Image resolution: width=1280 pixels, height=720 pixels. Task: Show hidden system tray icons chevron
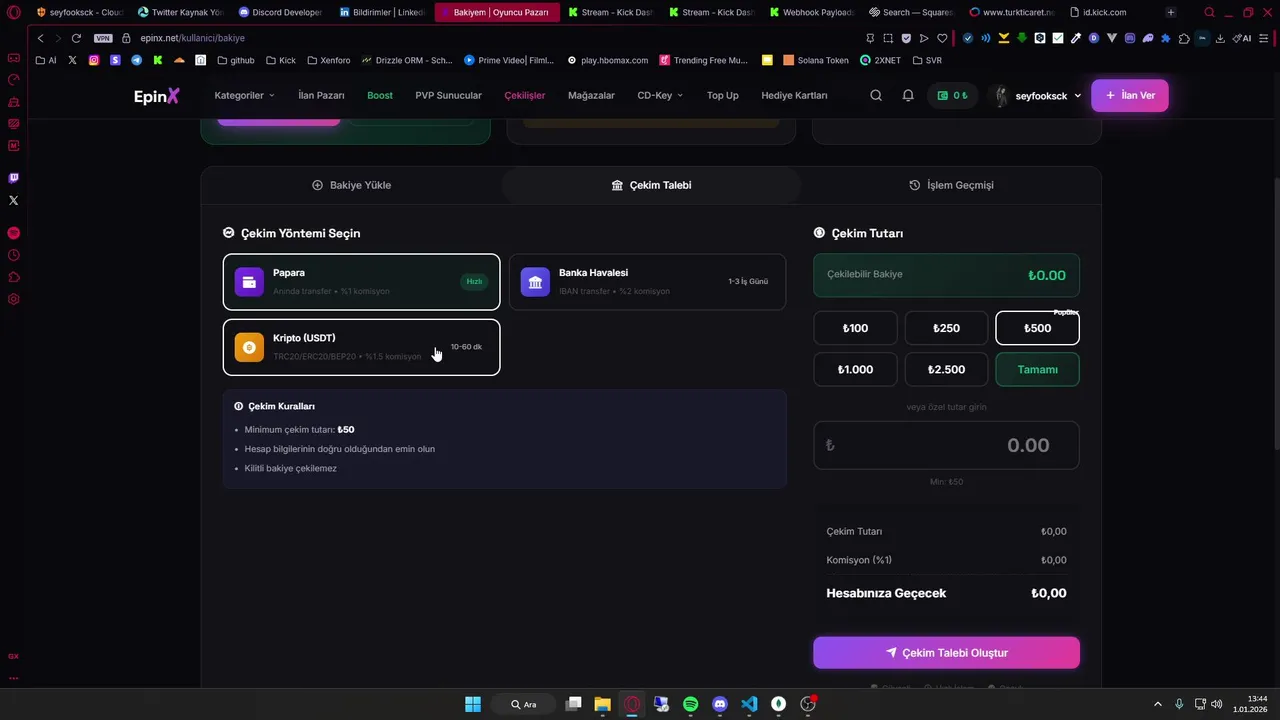click(1158, 704)
